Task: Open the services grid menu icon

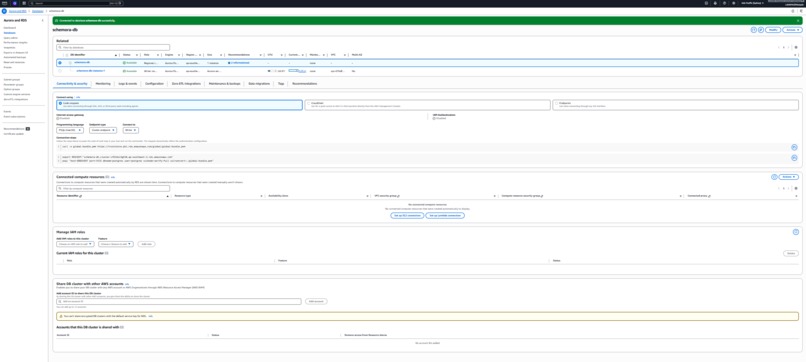Action: pos(24,3)
